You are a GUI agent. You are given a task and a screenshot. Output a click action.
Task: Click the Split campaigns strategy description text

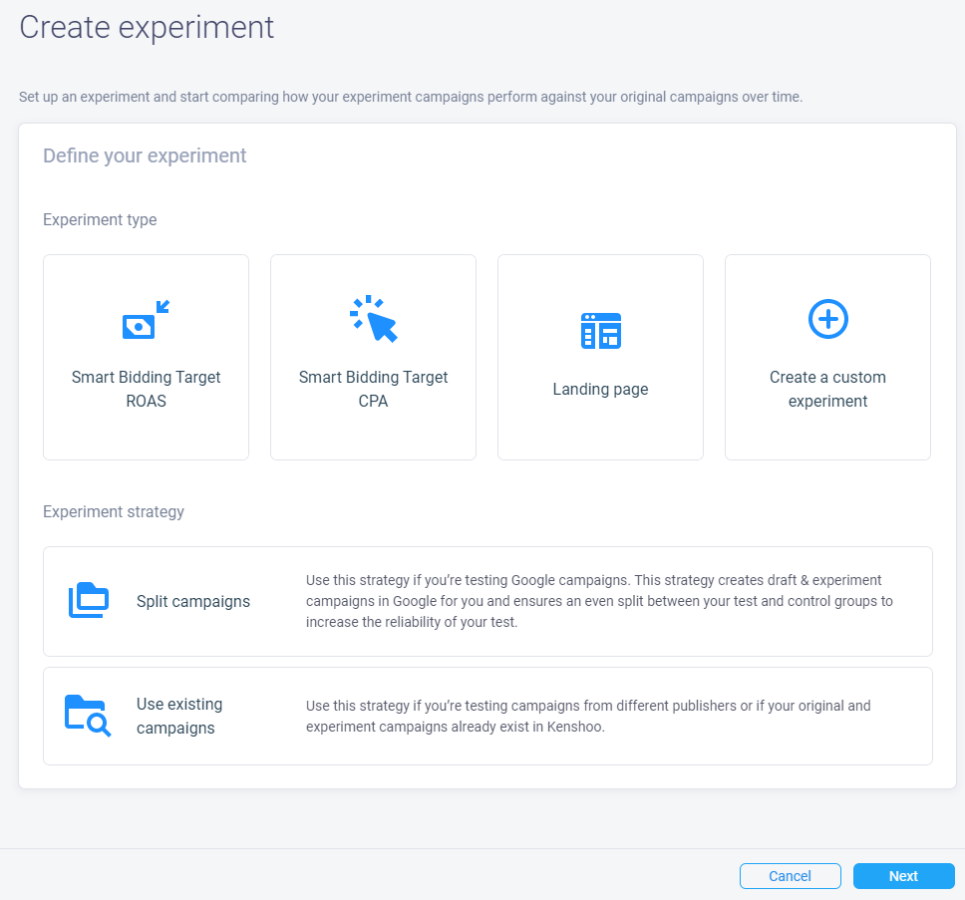coord(599,601)
